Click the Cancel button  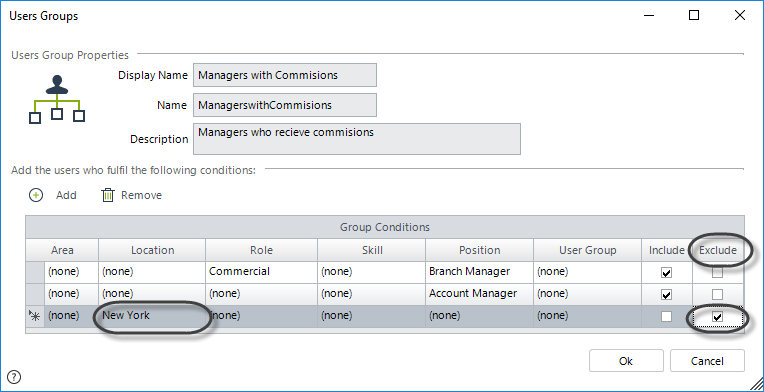click(x=707, y=361)
